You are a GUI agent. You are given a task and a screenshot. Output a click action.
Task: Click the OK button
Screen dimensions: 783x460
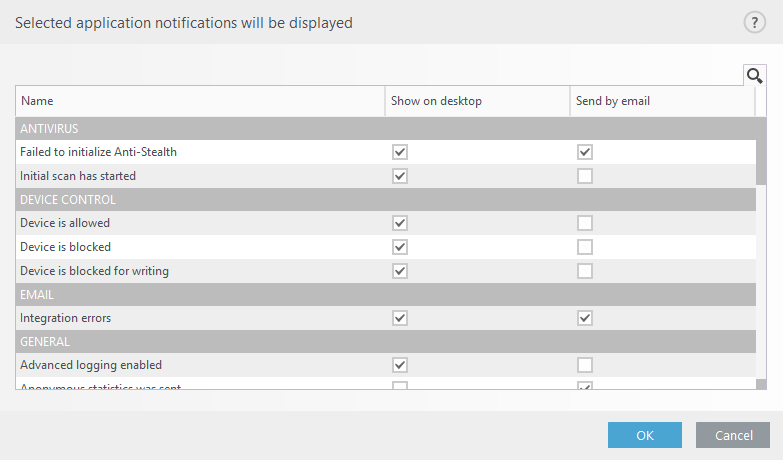point(645,435)
